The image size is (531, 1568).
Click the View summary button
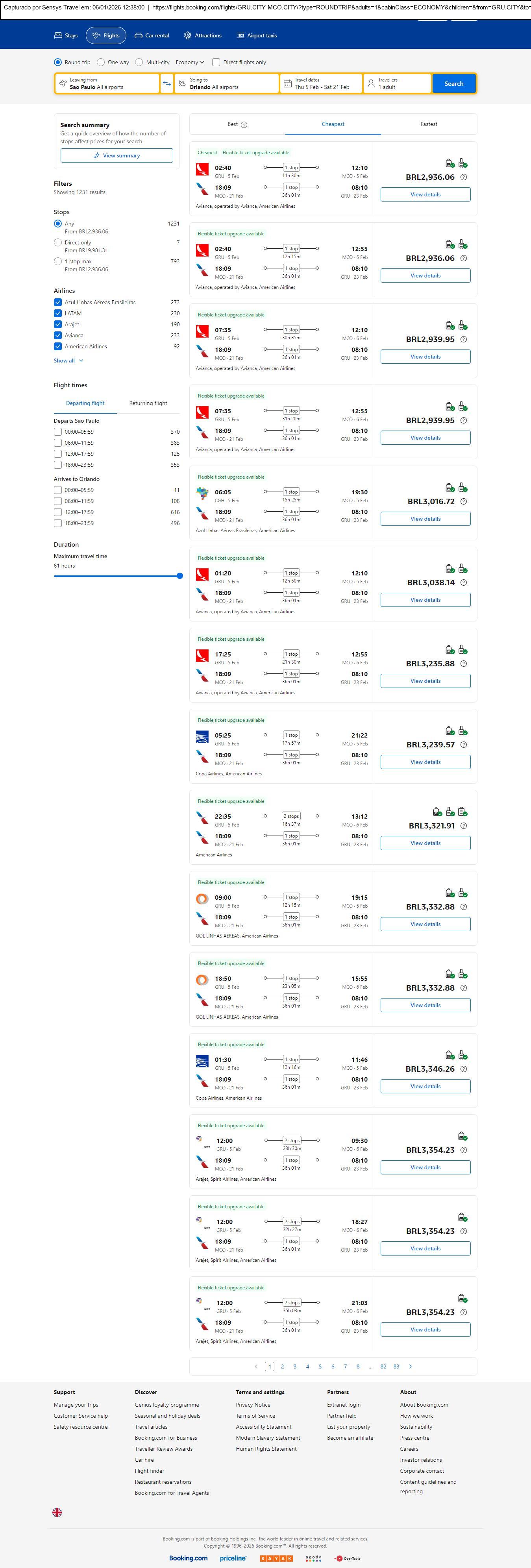pos(116,156)
